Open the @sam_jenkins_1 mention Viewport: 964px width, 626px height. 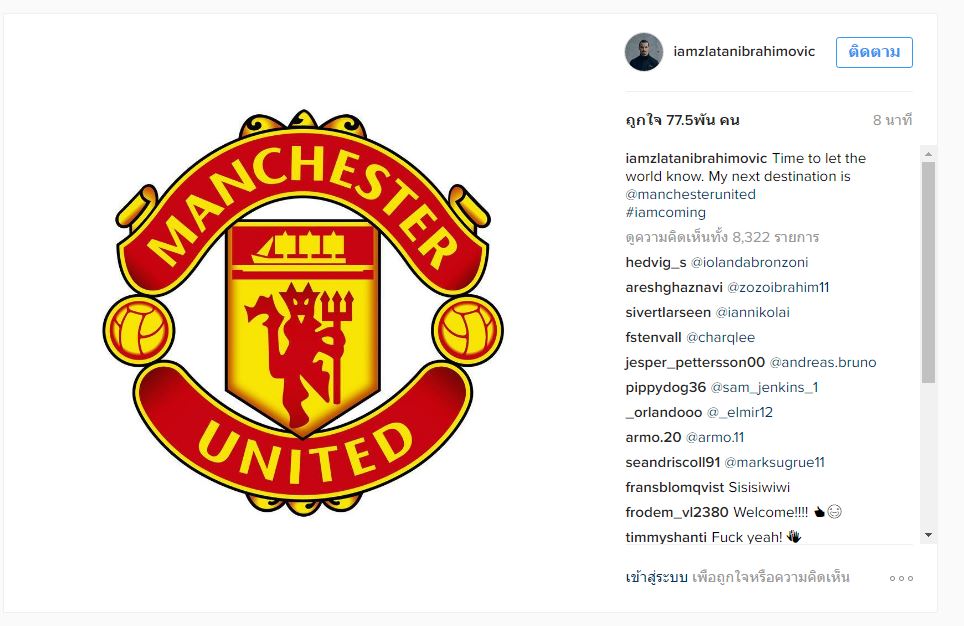[x=764, y=387]
